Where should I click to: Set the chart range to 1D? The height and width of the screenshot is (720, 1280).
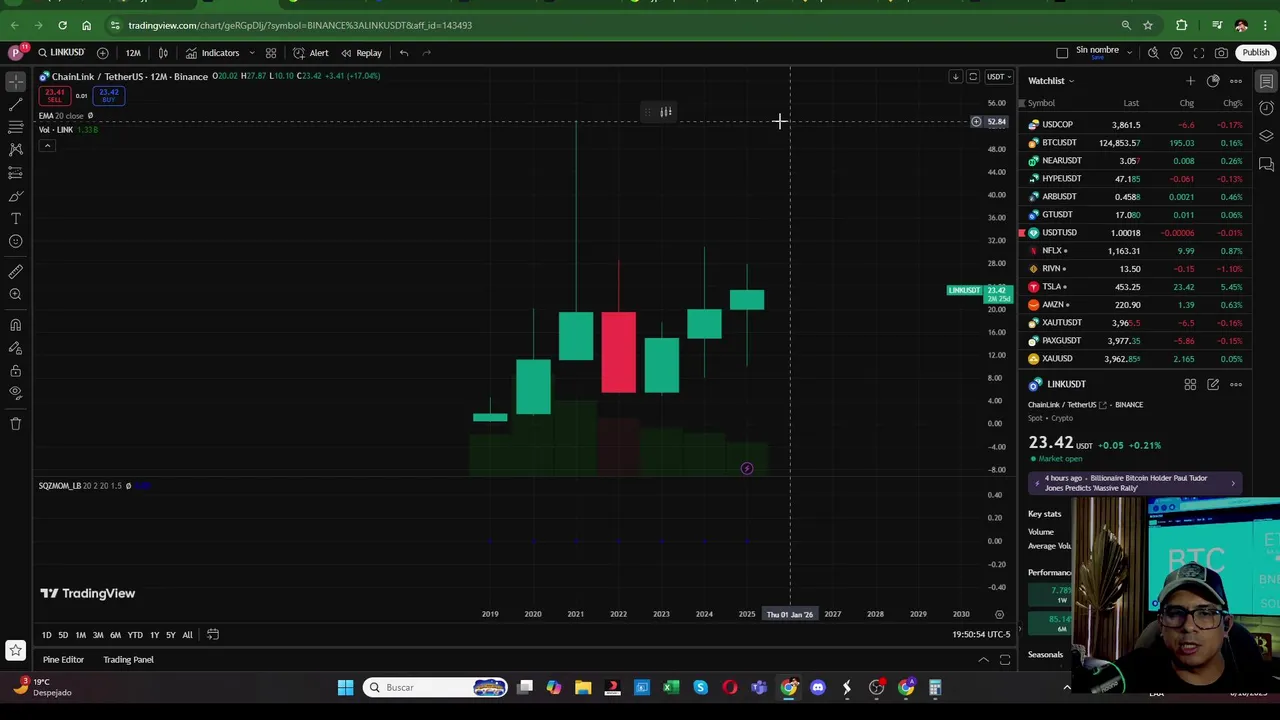(46, 635)
